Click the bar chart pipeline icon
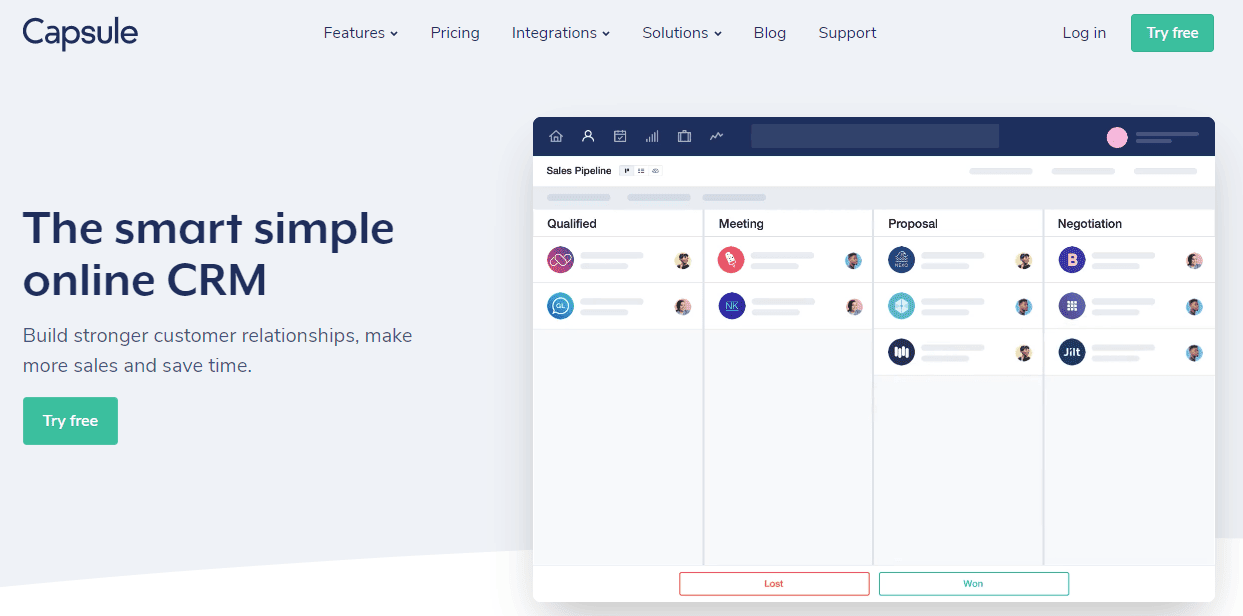The width and height of the screenshot is (1243, 616). 652,137
